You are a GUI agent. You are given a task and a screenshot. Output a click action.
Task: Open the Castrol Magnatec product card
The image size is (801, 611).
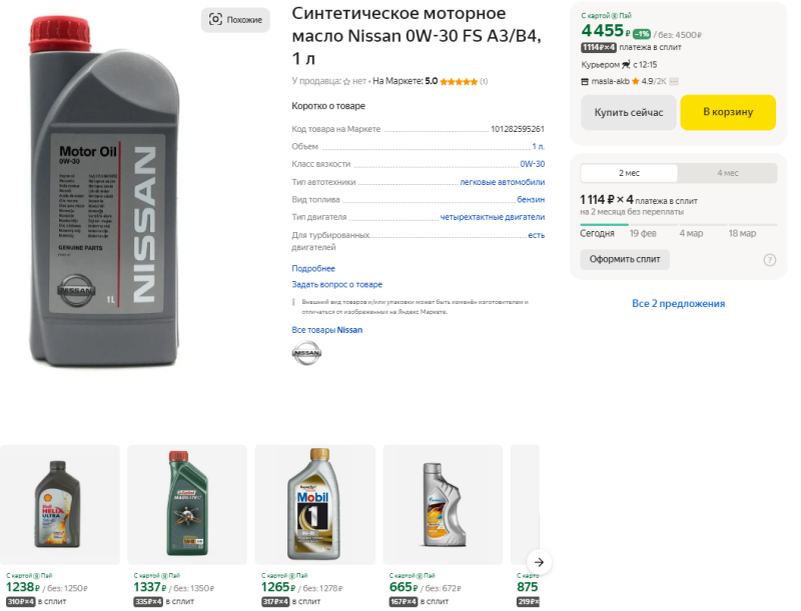187,505
